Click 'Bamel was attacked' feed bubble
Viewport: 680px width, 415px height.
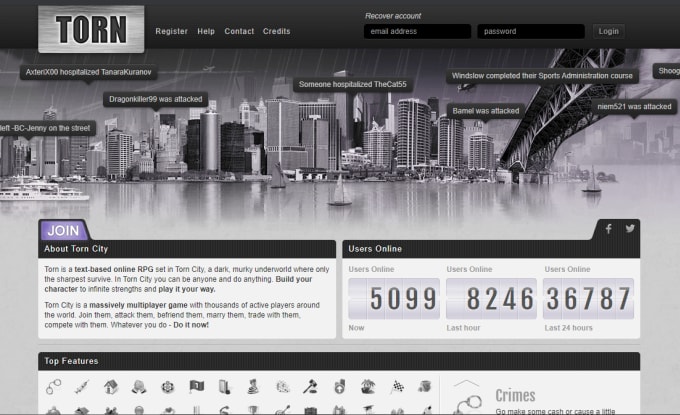tap(486, 111)
